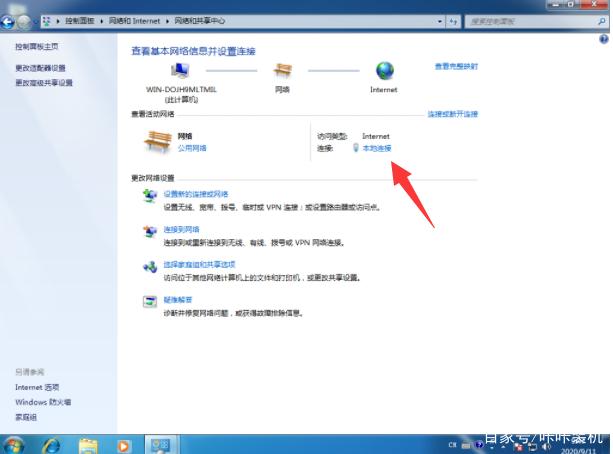Open 家庭组 in the sidebar
The height and width of the screenshot is (454, 613).
pos(26,417)
